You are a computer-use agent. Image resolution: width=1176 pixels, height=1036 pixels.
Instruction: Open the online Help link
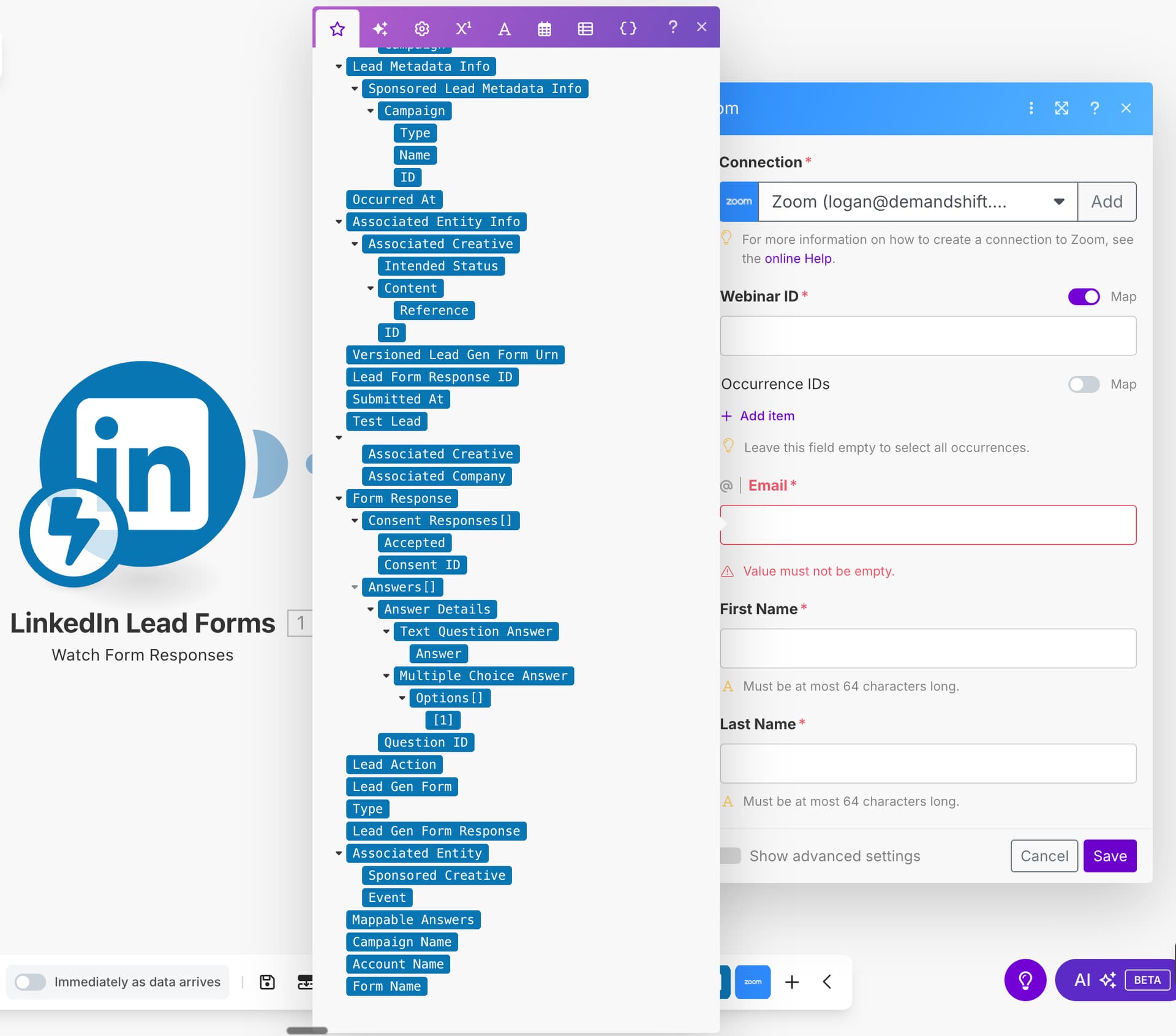(x=797, y=259)
